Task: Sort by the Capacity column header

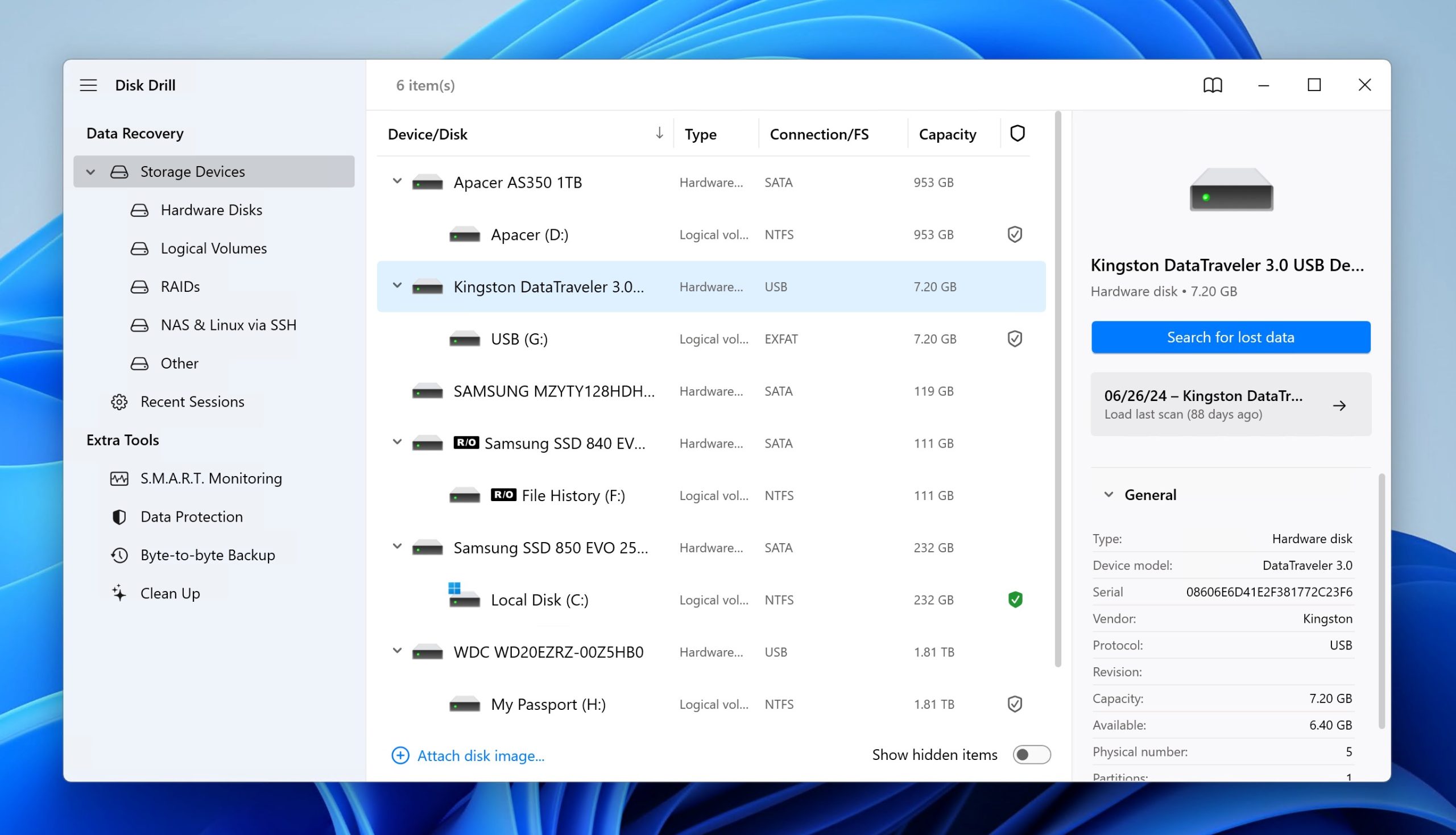Action: pyautogui.click(x=947, y=134)
